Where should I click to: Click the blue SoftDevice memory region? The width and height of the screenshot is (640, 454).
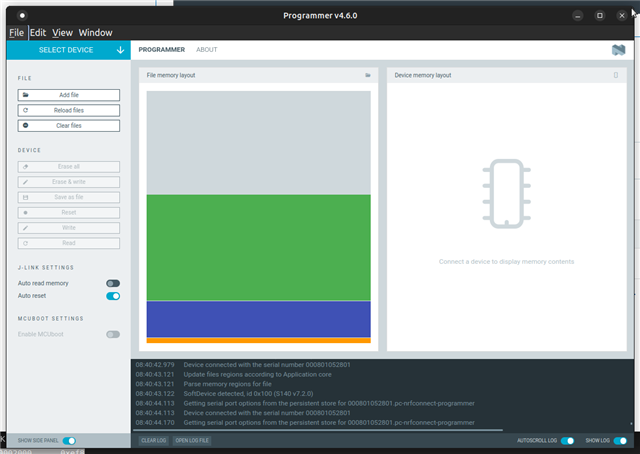click(x=258, y=319)
